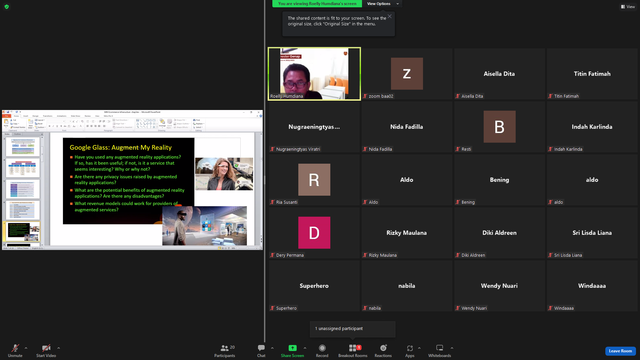The image size is (640, 360).
Task: Open the Participants panel
Action: [224, 350]
